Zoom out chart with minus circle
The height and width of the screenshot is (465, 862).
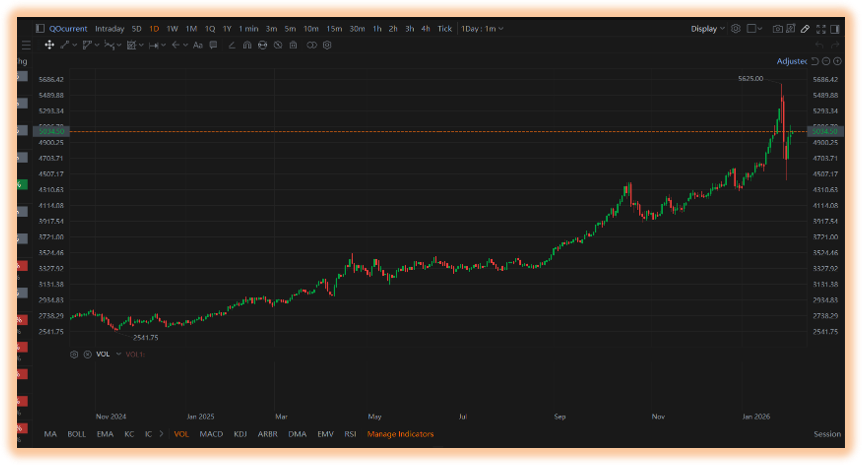826,61
